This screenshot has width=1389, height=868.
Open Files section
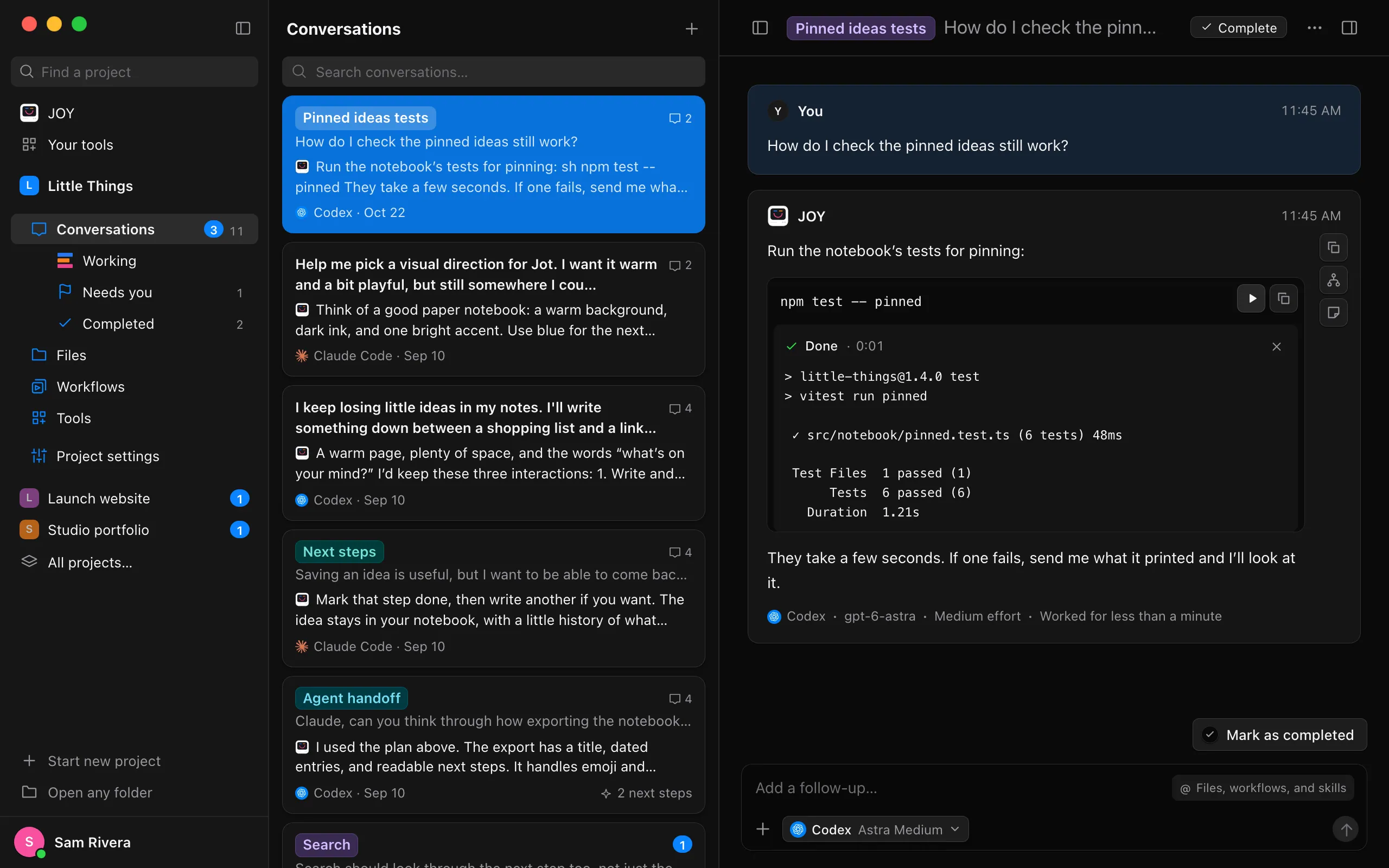135,355
